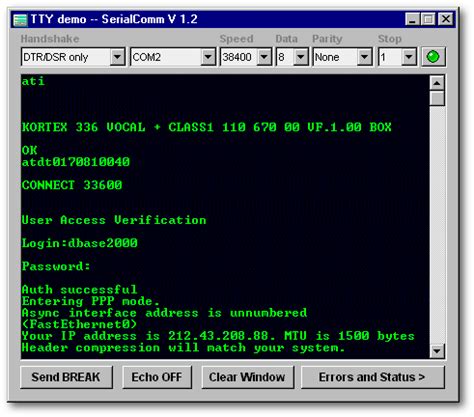Viewport: 474px width, 417px height.
Task: Click the green connection status LED button
Action: [x=433, y=57]
